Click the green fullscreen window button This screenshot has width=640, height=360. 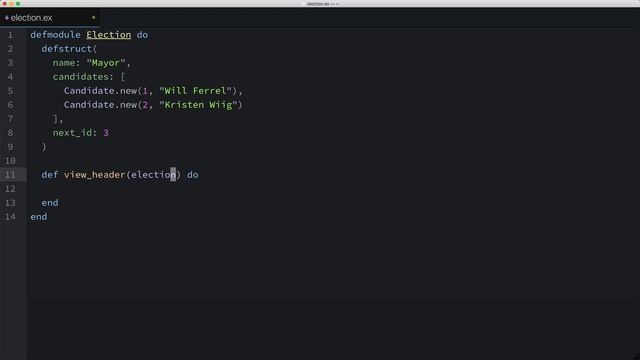[x=18, y=4]
